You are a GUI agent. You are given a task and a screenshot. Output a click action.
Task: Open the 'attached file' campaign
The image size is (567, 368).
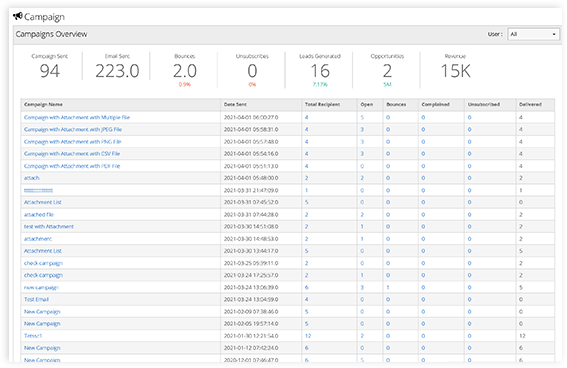[39, 215]
